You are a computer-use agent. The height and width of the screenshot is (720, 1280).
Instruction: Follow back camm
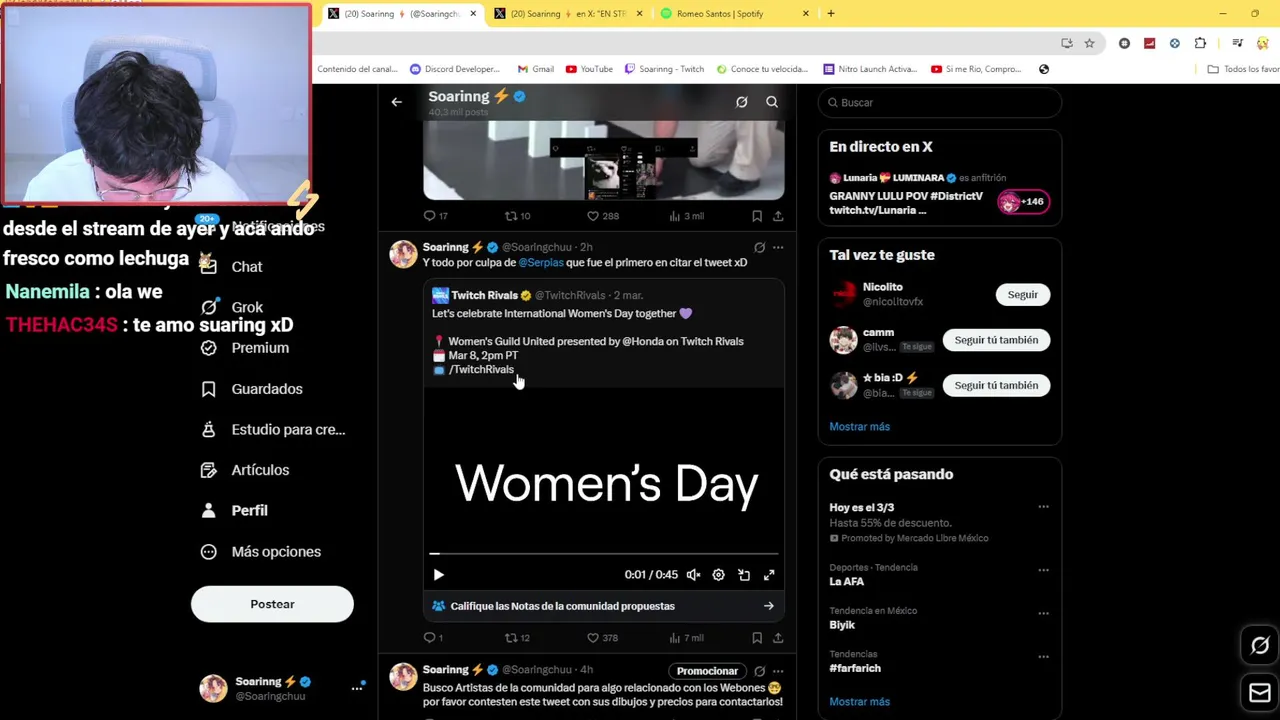pos(996,340)
